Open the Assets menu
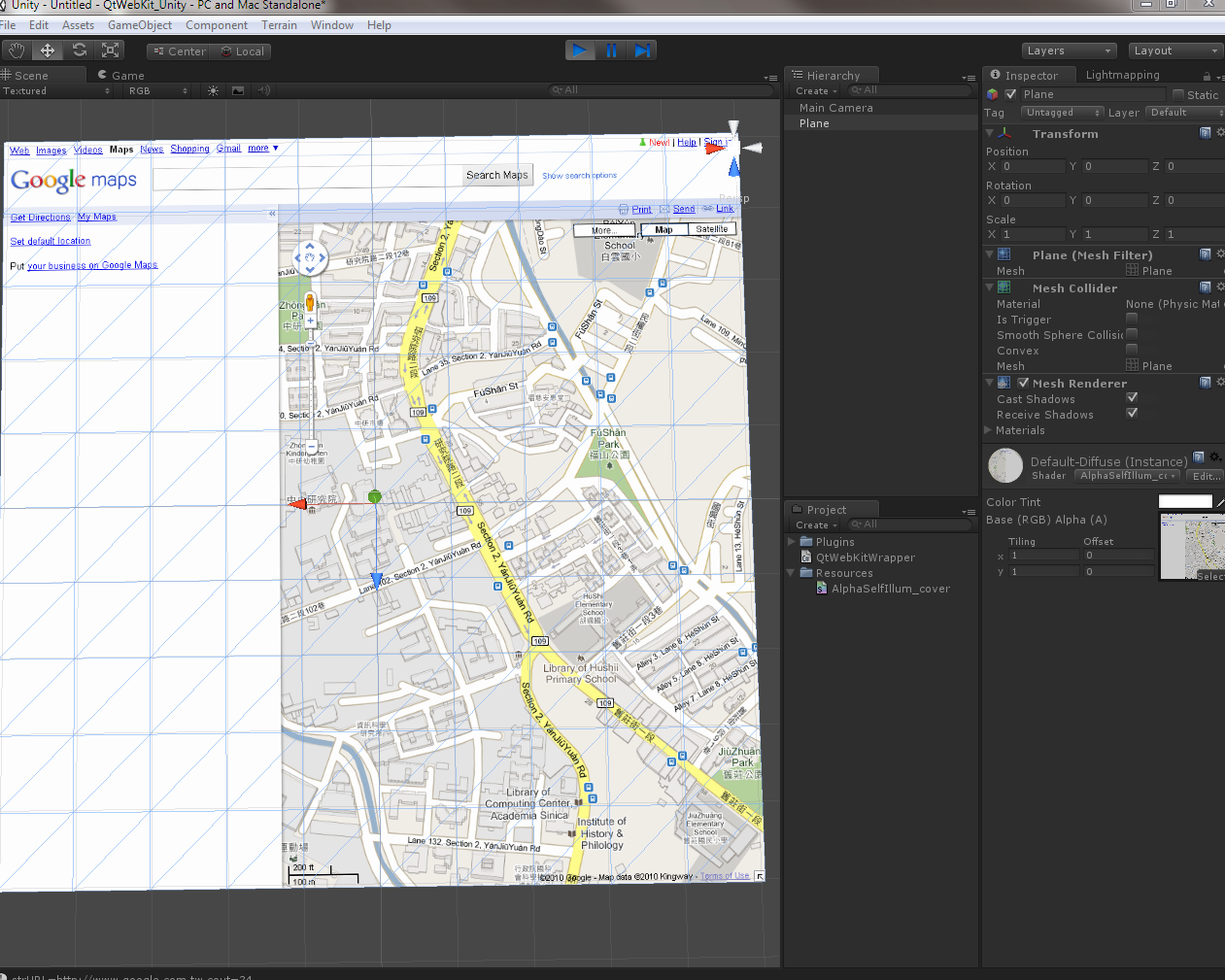Viewport: 1225px width, 980px height. click(x=79, y=25)
